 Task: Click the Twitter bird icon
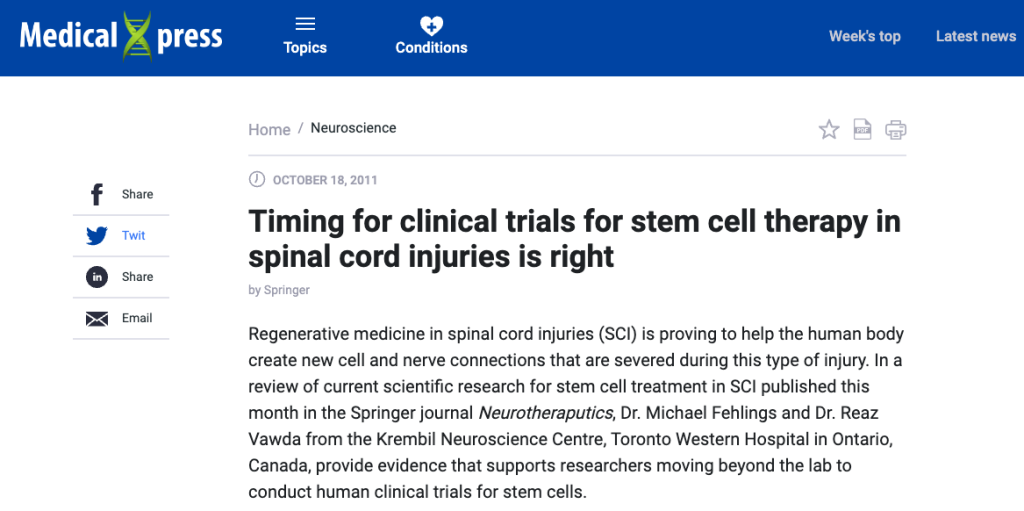tap(97, 236)
